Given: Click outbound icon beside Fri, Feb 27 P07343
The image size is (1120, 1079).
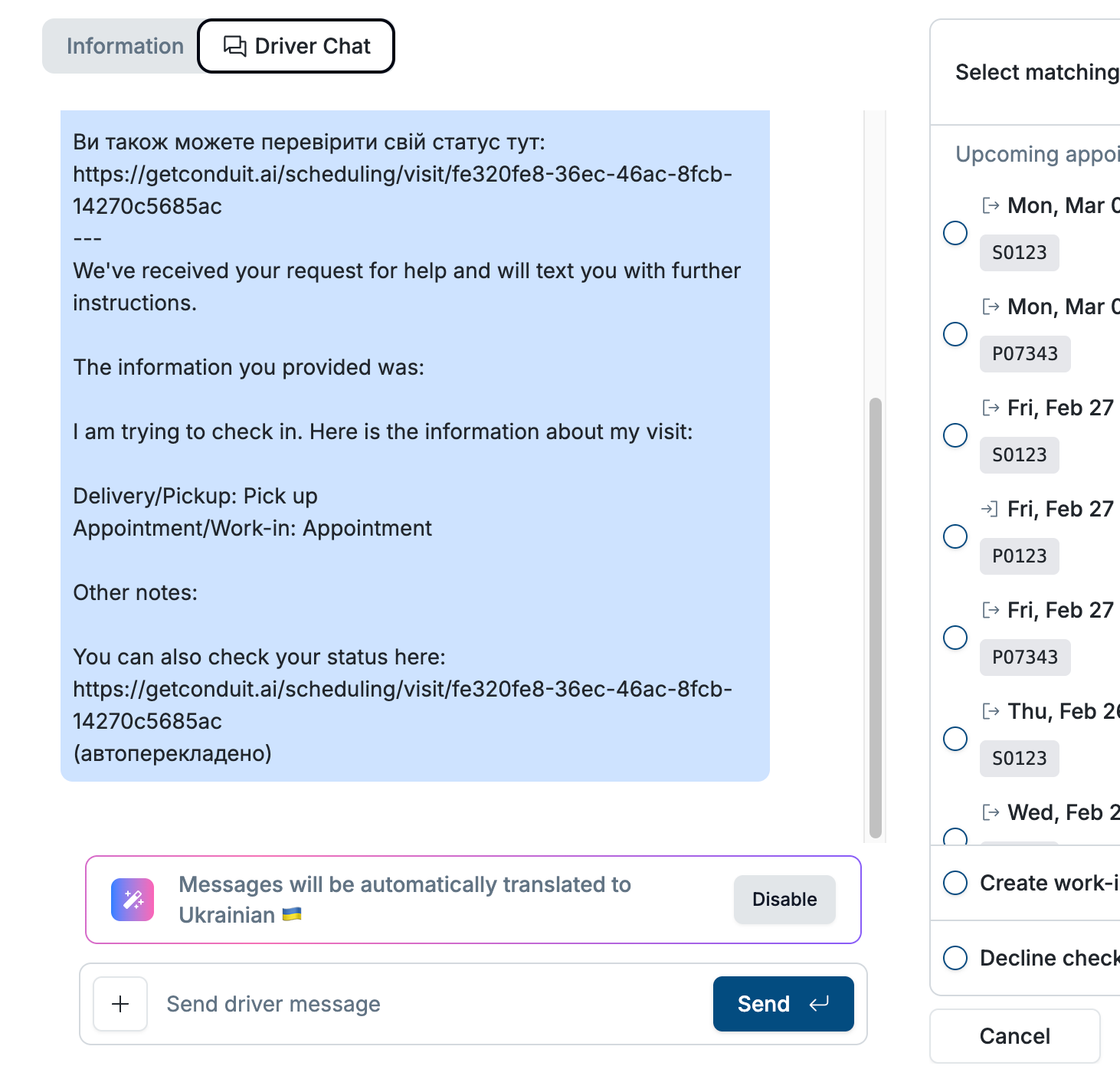Looking at the screenshot, I should (991, 610).
